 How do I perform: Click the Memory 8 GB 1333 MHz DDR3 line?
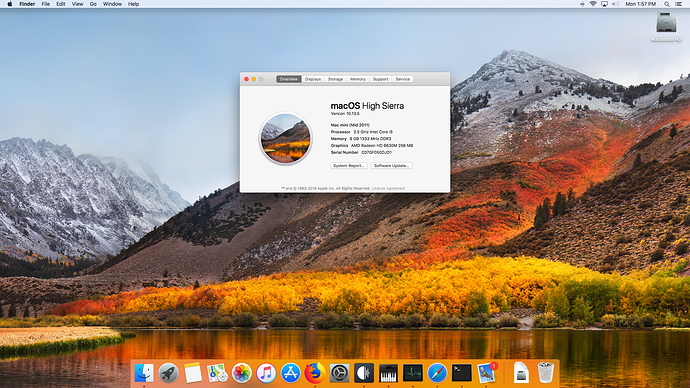pos(361,139)
